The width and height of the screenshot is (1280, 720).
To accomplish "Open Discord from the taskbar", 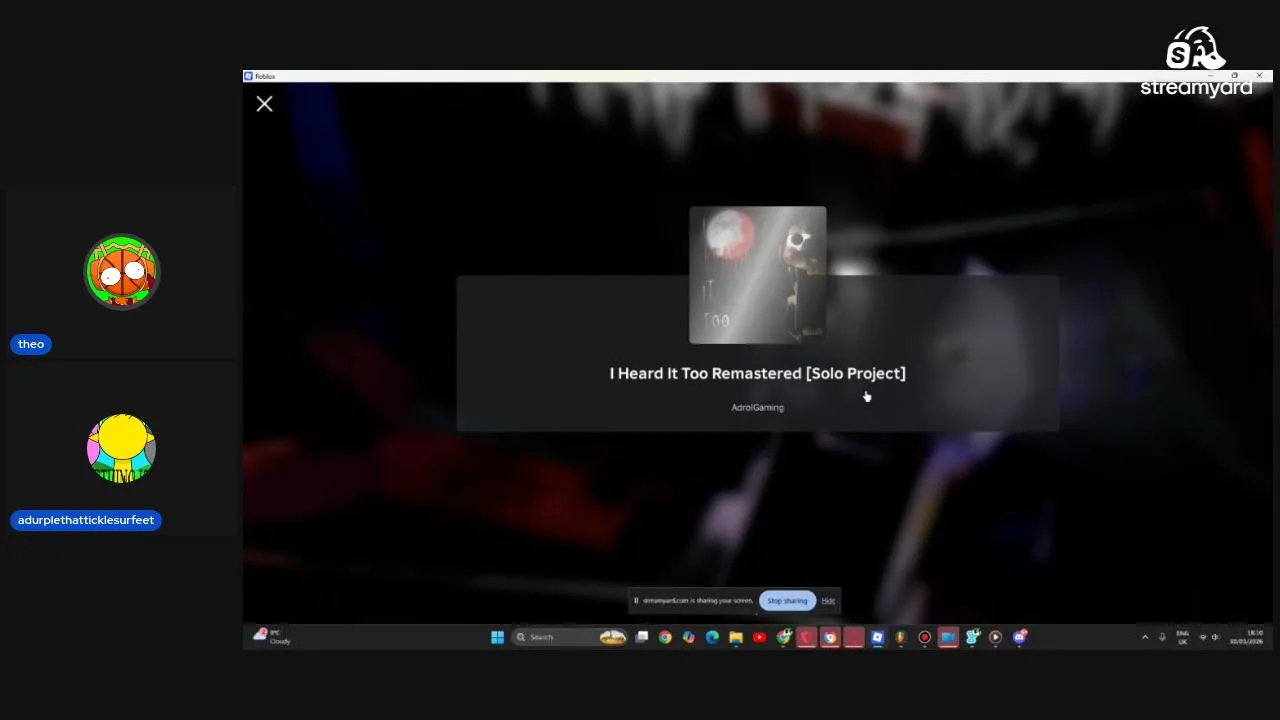I will click(1019, 637).
